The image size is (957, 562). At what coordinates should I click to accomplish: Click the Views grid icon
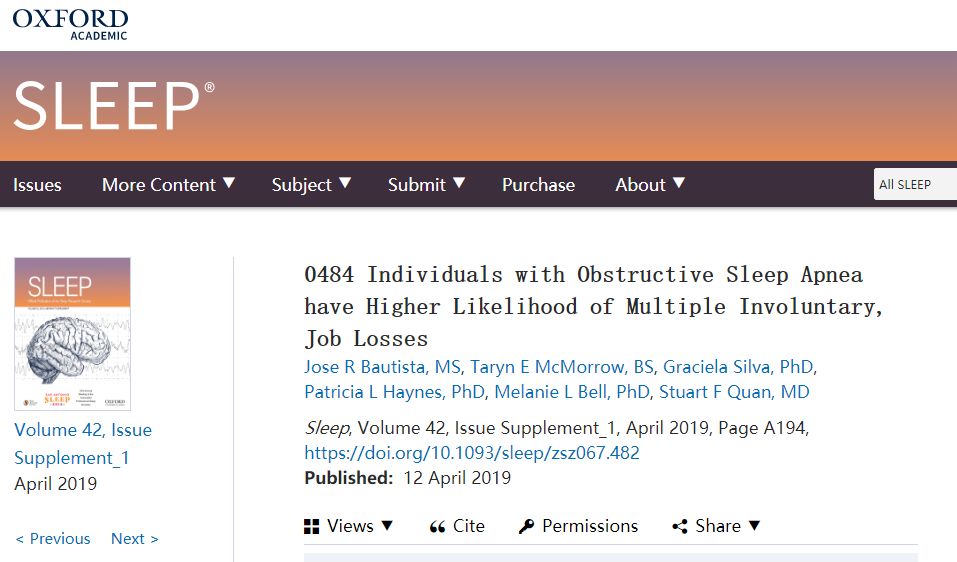(311, 526)
